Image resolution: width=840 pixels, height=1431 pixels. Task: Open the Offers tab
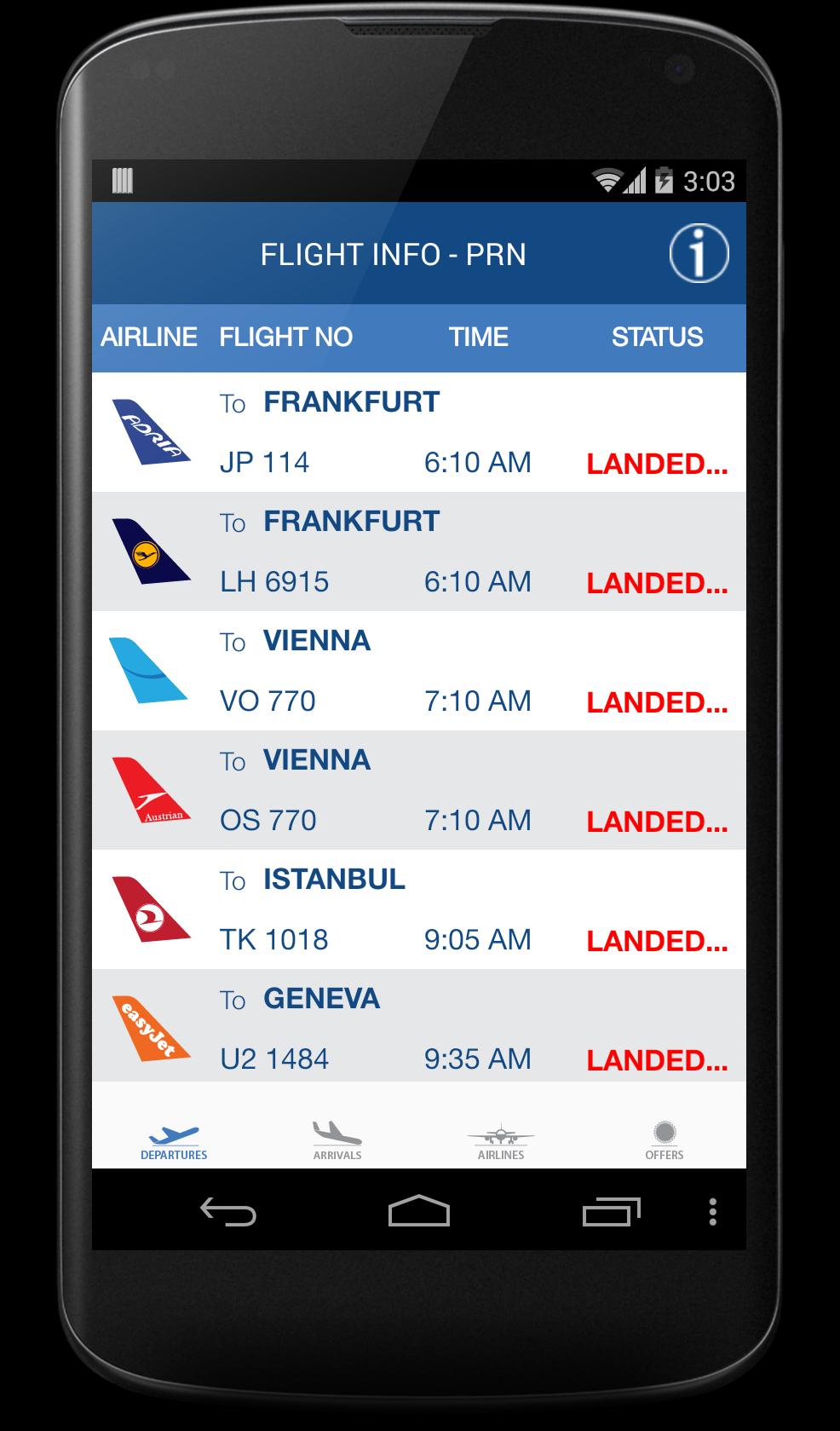click(x=665, y=1141)
